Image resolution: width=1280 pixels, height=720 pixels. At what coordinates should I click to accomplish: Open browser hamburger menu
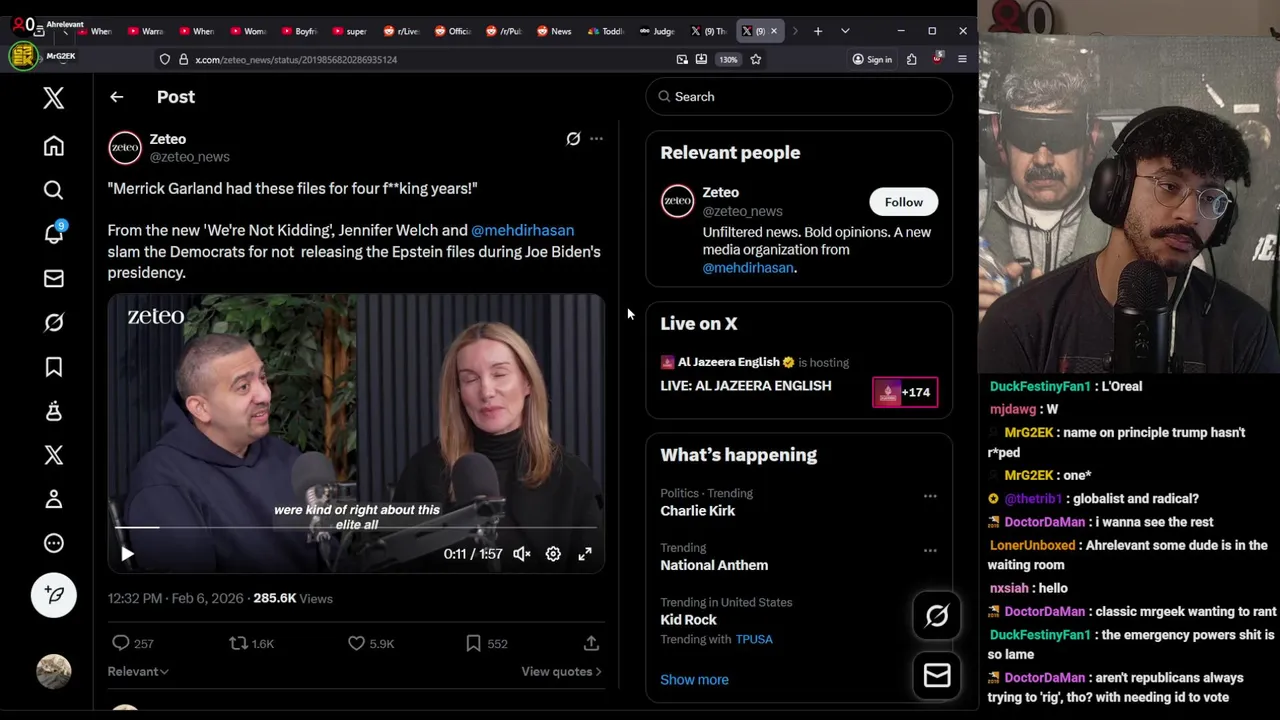pyautogui.click(x=962, y=60)
